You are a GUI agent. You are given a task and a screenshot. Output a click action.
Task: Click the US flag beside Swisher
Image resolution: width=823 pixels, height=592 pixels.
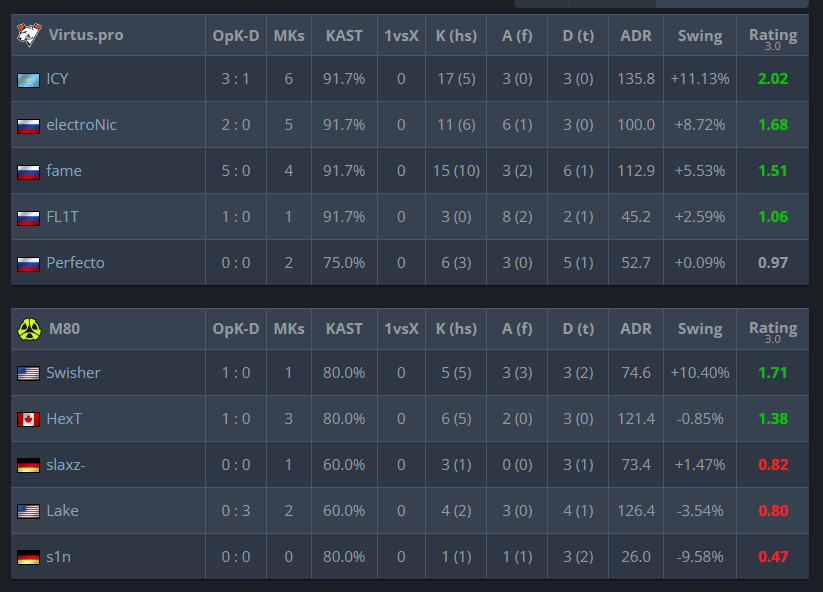[x=28, y=373]
